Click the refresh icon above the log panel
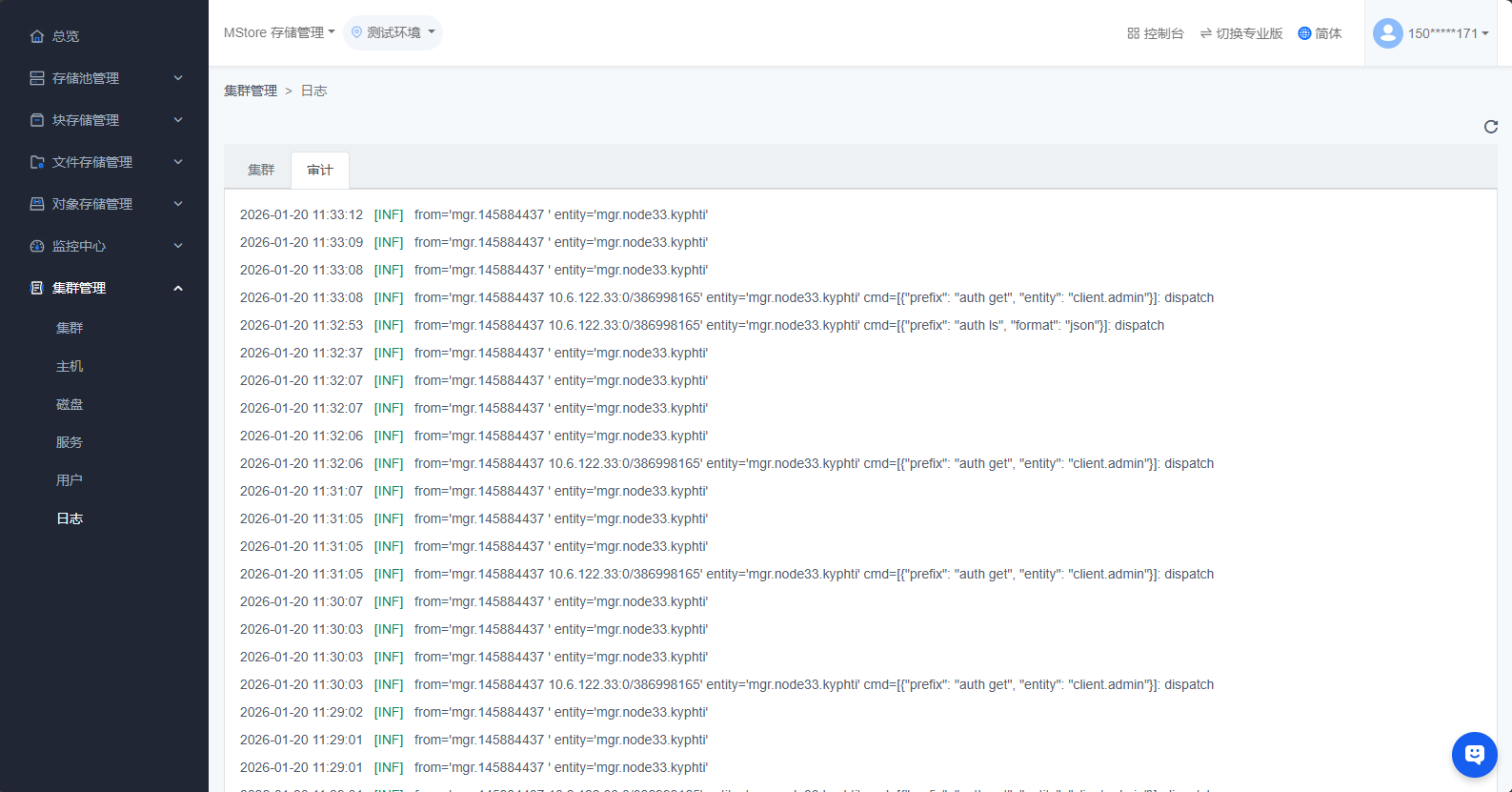The height and width of the screenshot is (792, 1512). 1490,127
